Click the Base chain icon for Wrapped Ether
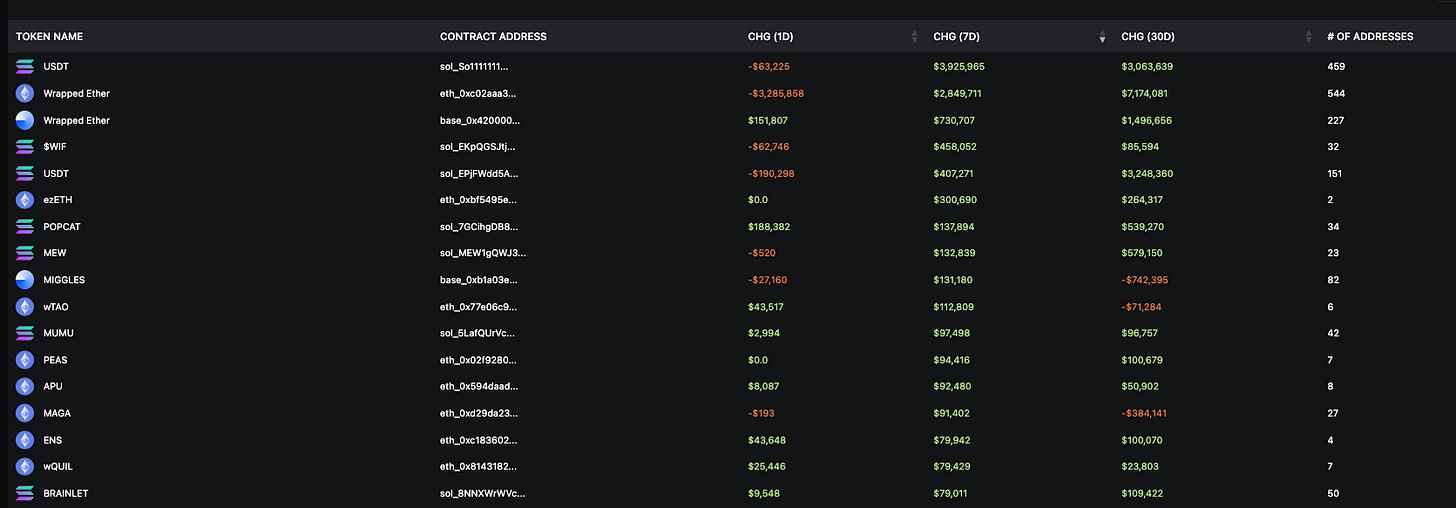The height and width of the screenshot is (508, 1456). (25, 120)
